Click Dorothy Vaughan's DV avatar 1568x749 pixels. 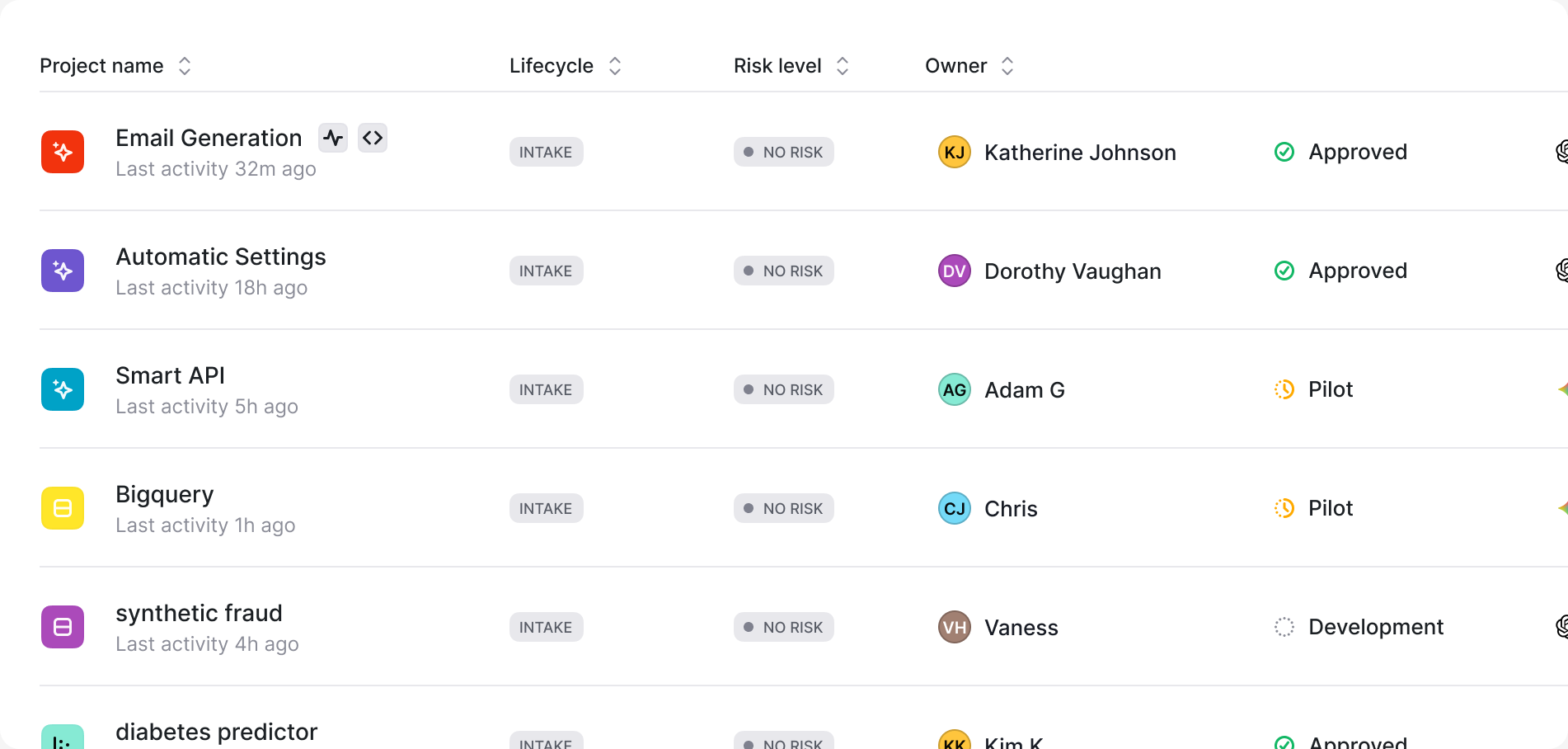tap(955, 271)
